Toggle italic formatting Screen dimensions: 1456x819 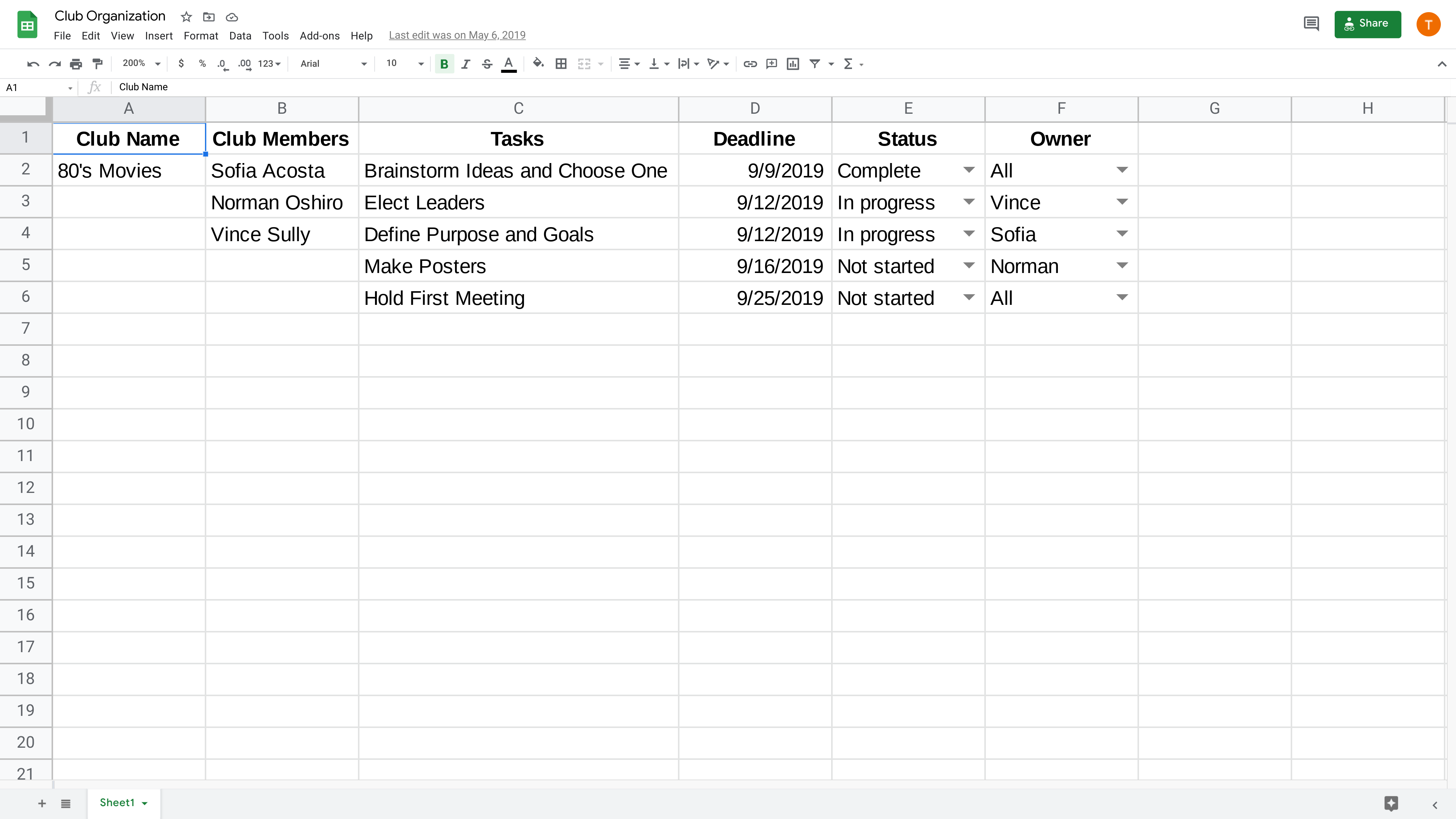[466, 64]
